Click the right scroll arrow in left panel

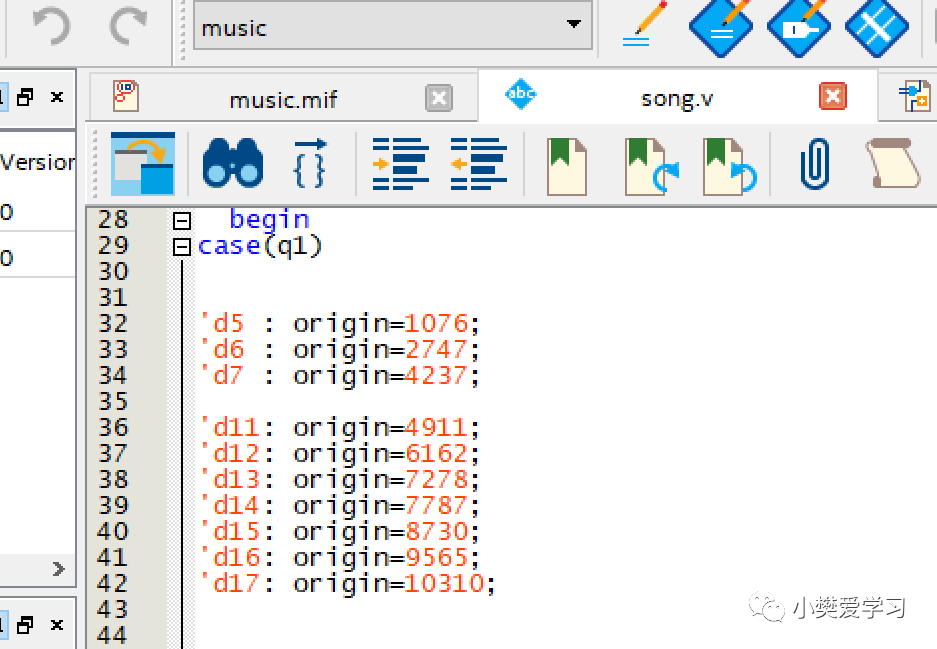59,568
